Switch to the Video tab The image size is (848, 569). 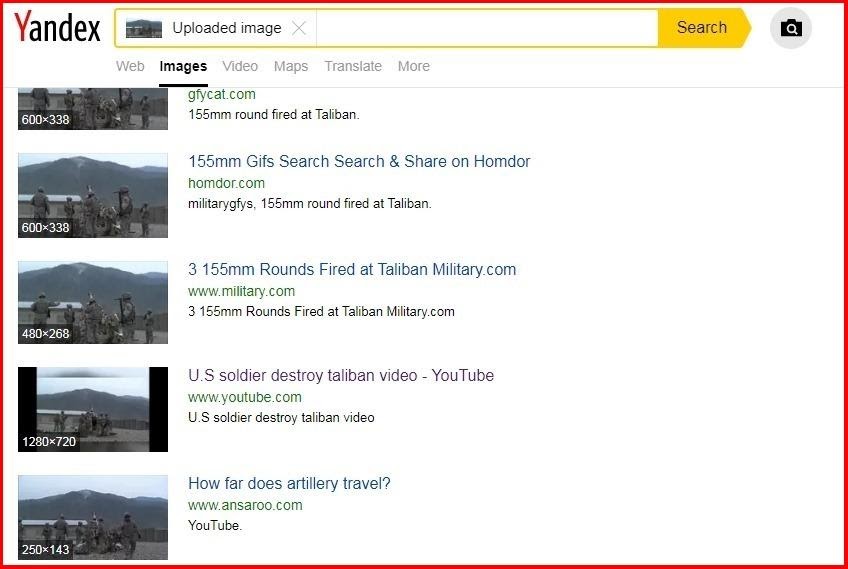pyautogui.click(x=240, y=66)
